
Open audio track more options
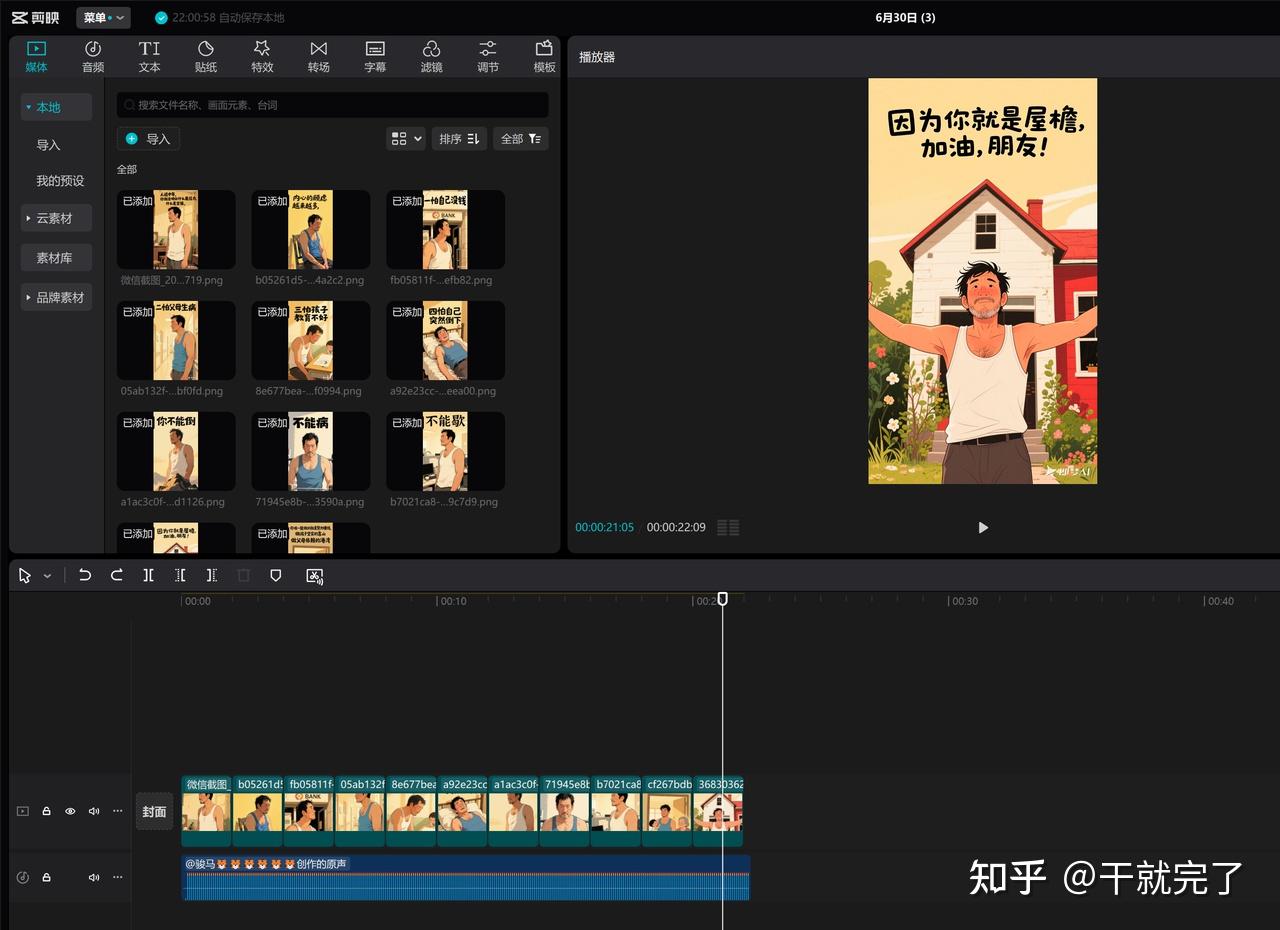click(118, 877)
